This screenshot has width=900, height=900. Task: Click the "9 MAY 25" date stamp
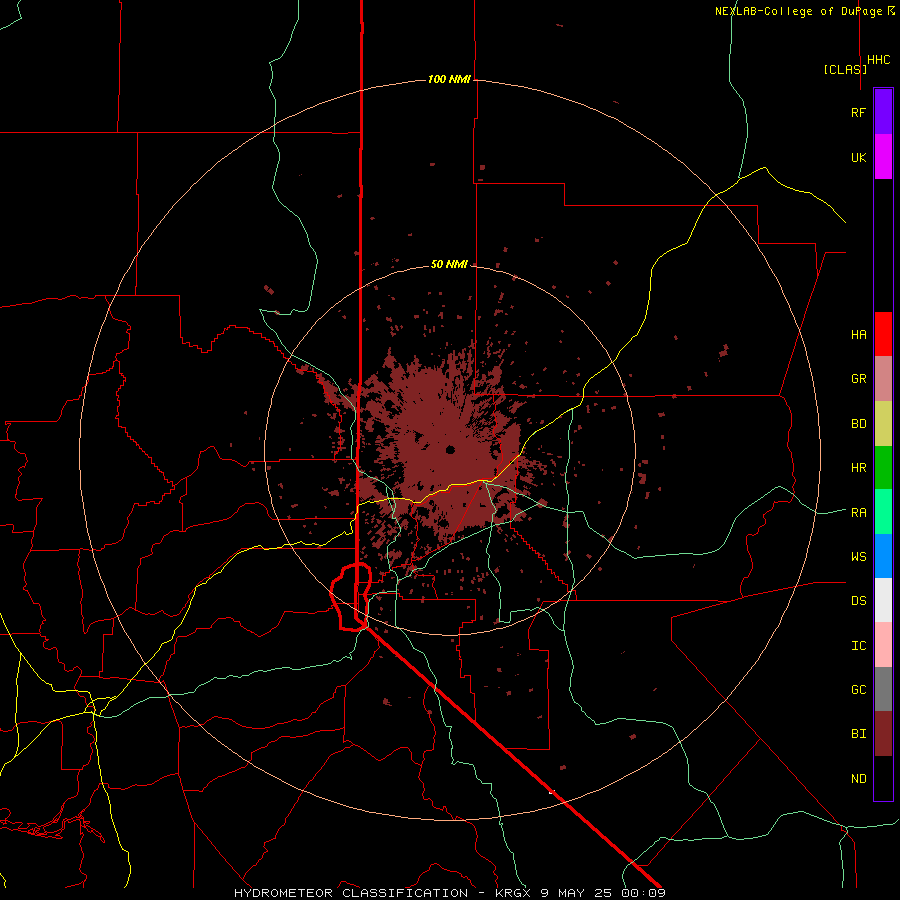pyautogui.click(x=579, y=893)
